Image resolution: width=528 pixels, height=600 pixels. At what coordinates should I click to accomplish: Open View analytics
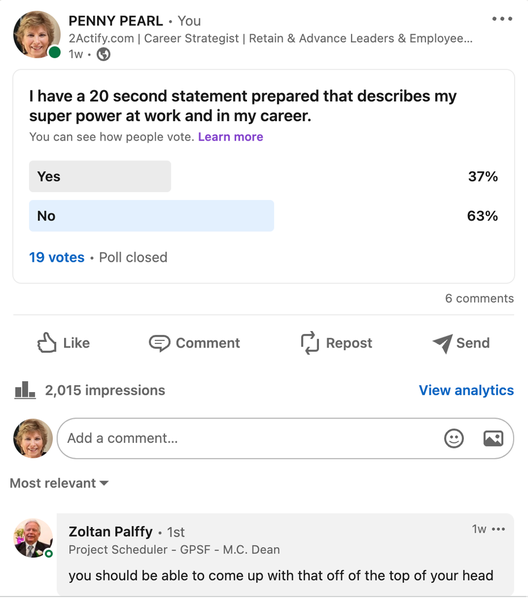tap(466, 390)
